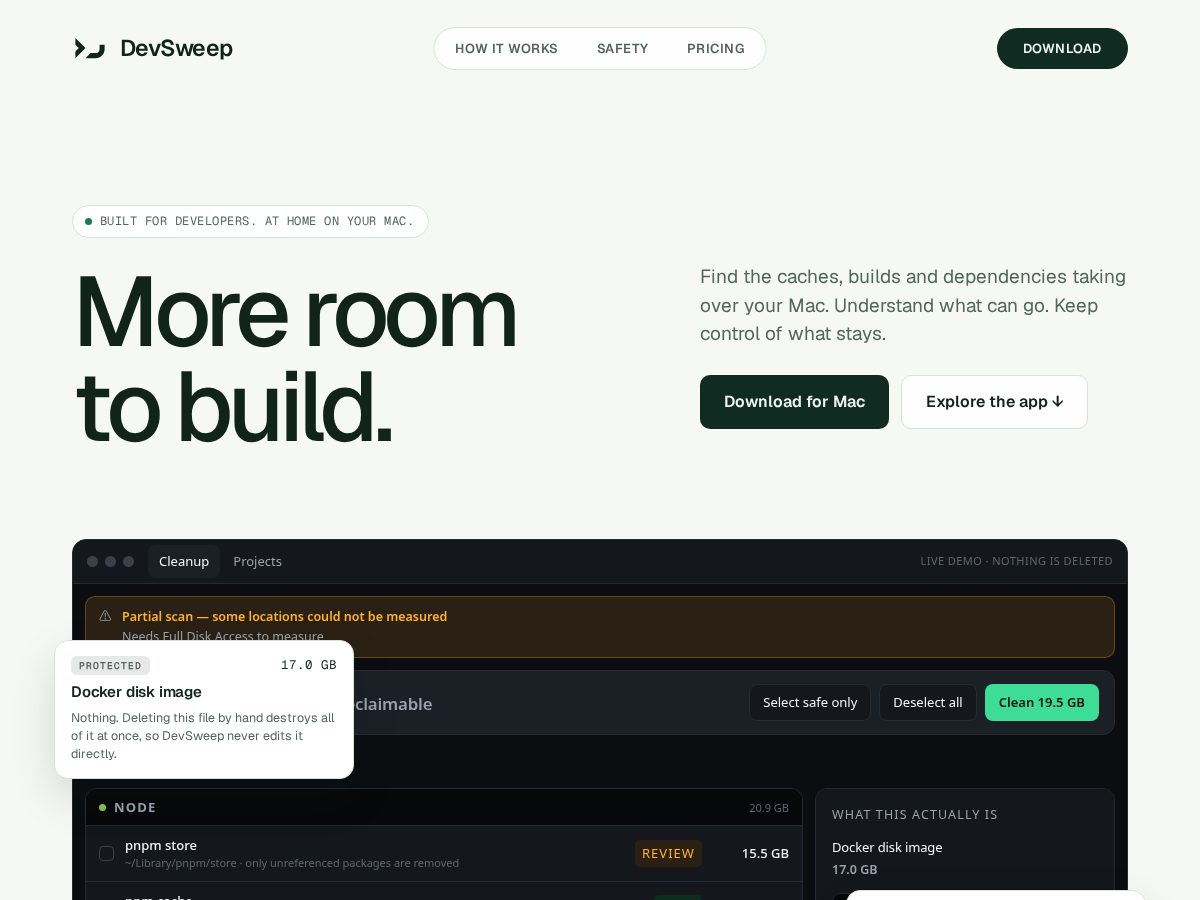The image size is (1200, 900).
Task: Click the 20.9 GB total in the NODE header
Action: [x=769, y=808]
